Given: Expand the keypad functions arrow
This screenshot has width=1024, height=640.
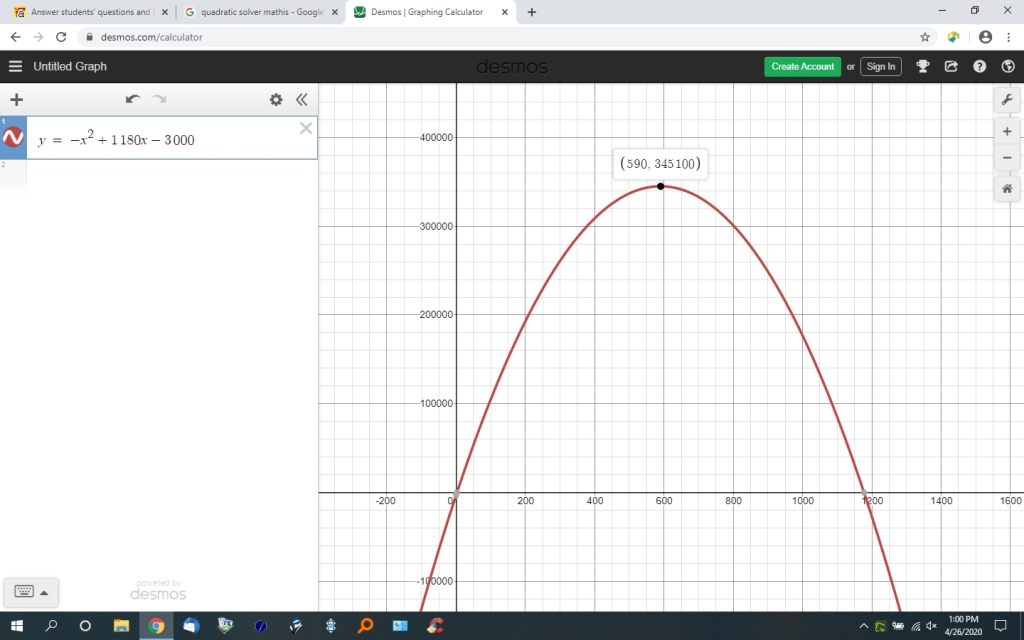Looking at the screenshot, I should tap(44, 593).
